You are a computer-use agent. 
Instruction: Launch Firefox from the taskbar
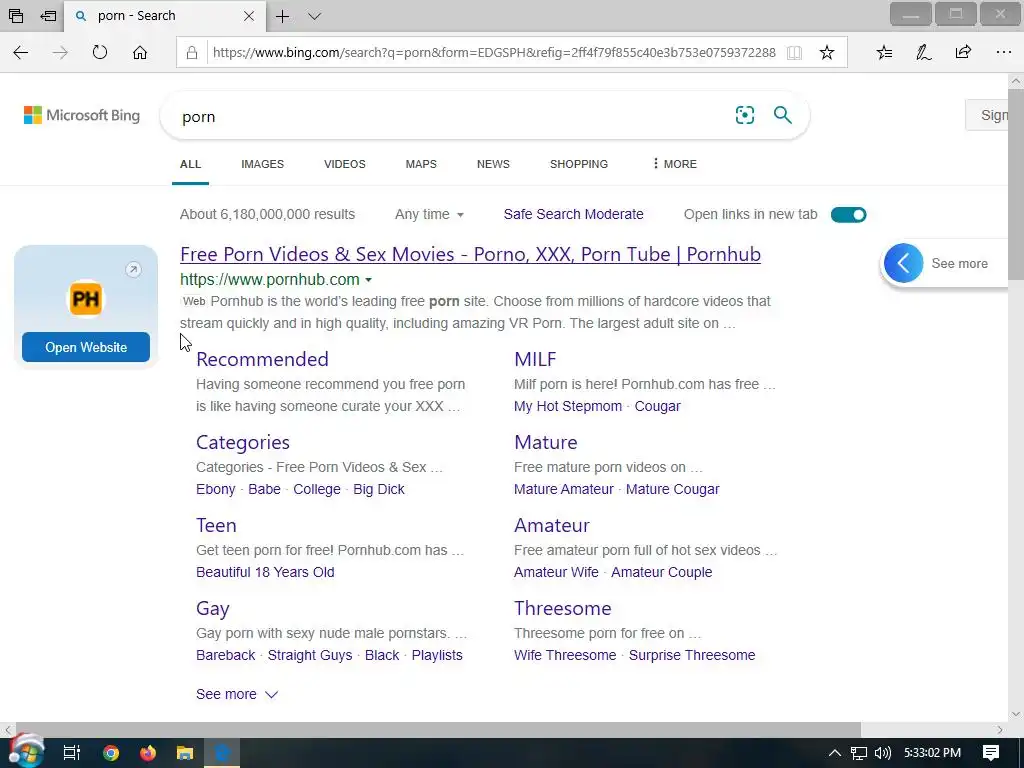tap(148, 753)
